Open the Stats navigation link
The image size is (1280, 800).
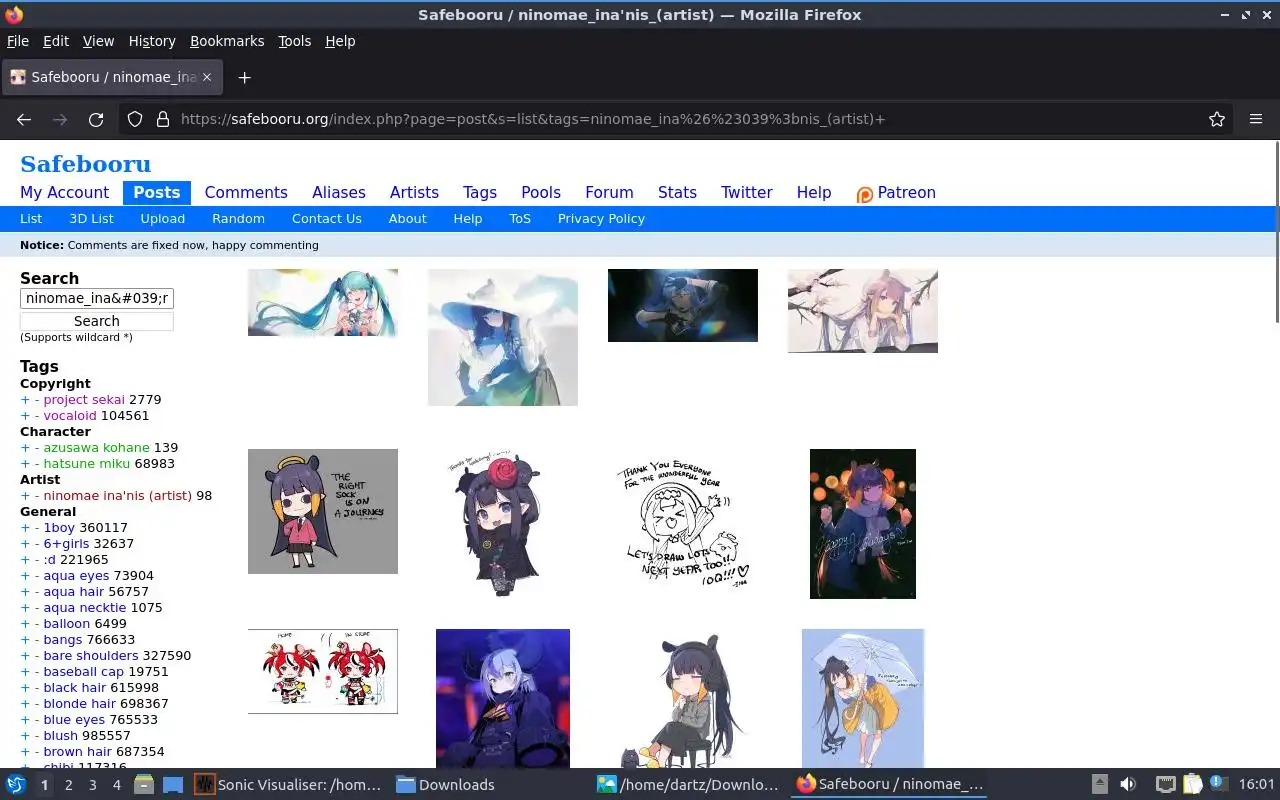(x=677, y=193)
